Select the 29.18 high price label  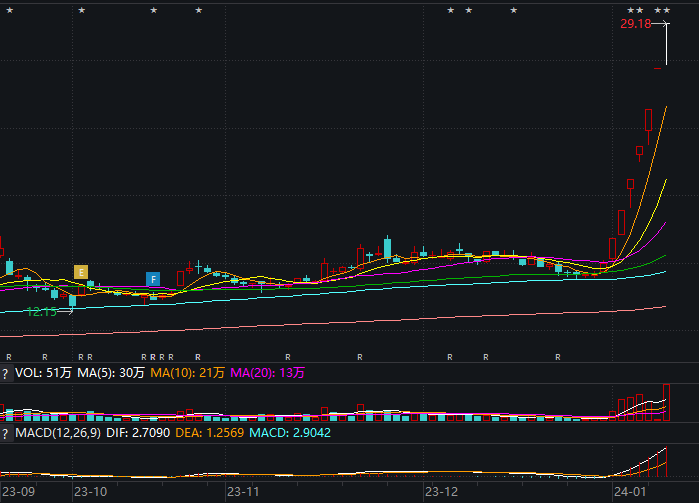point(636,24)
